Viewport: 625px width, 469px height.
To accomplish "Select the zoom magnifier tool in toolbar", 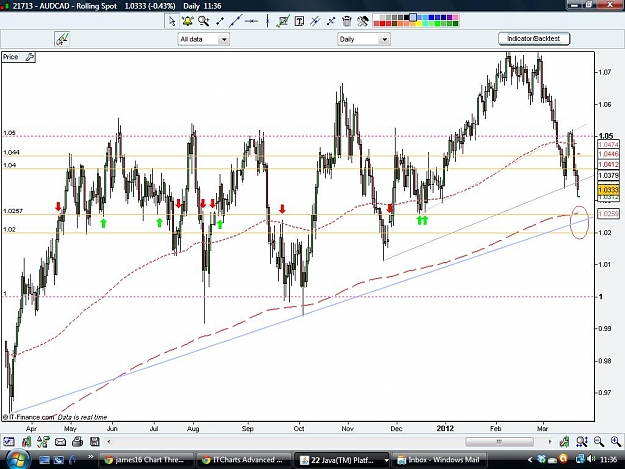I will click(204, 21).
